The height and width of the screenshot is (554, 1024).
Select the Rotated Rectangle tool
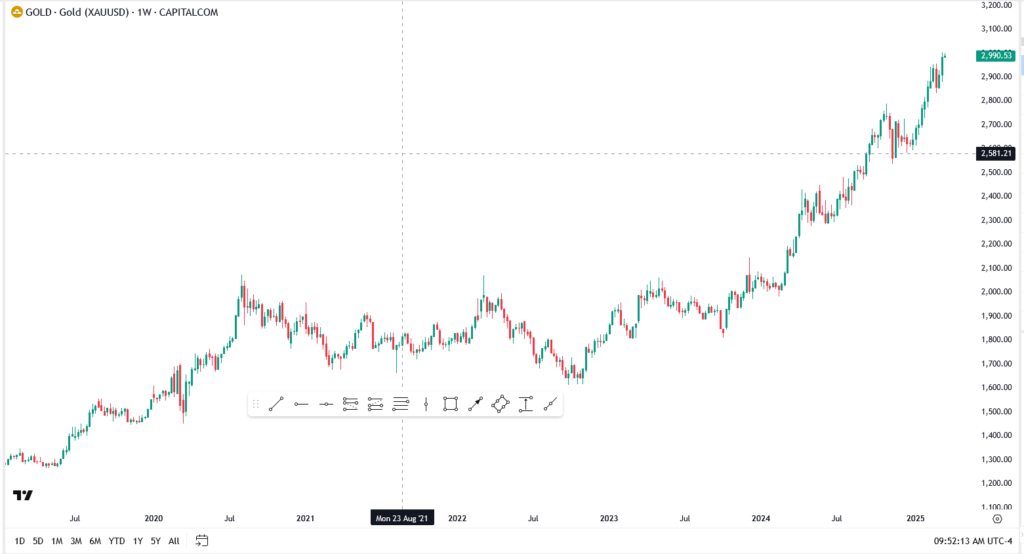click(501, 404)
